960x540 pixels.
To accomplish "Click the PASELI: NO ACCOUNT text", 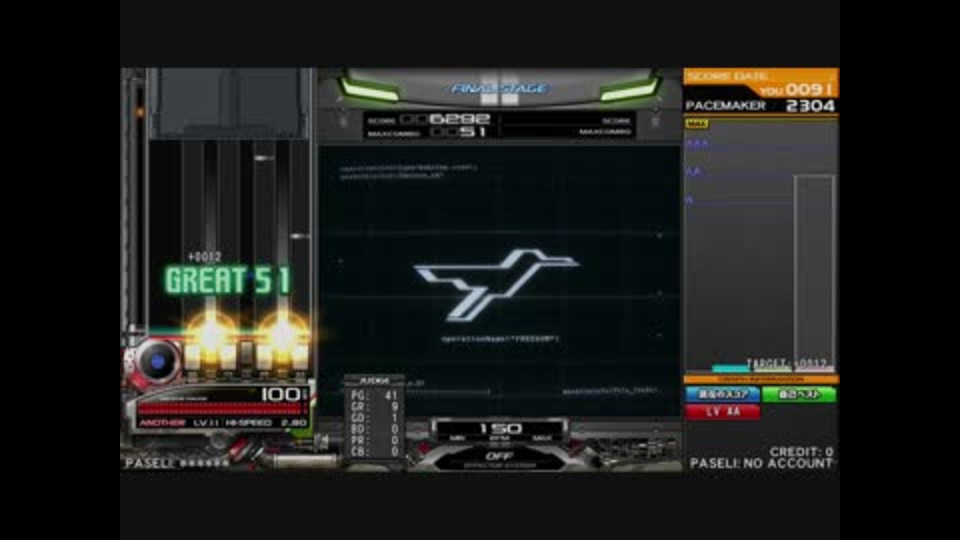I will (x=761, y=463).
